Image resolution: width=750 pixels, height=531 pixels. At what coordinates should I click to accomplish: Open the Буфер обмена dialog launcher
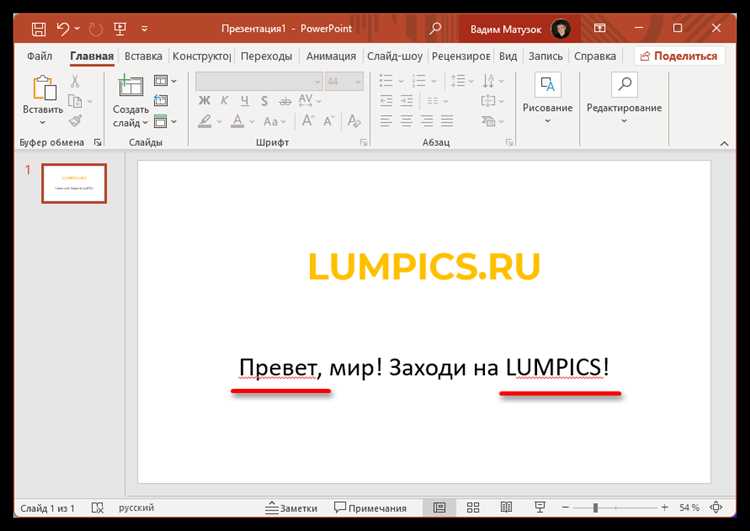[98, 142]
